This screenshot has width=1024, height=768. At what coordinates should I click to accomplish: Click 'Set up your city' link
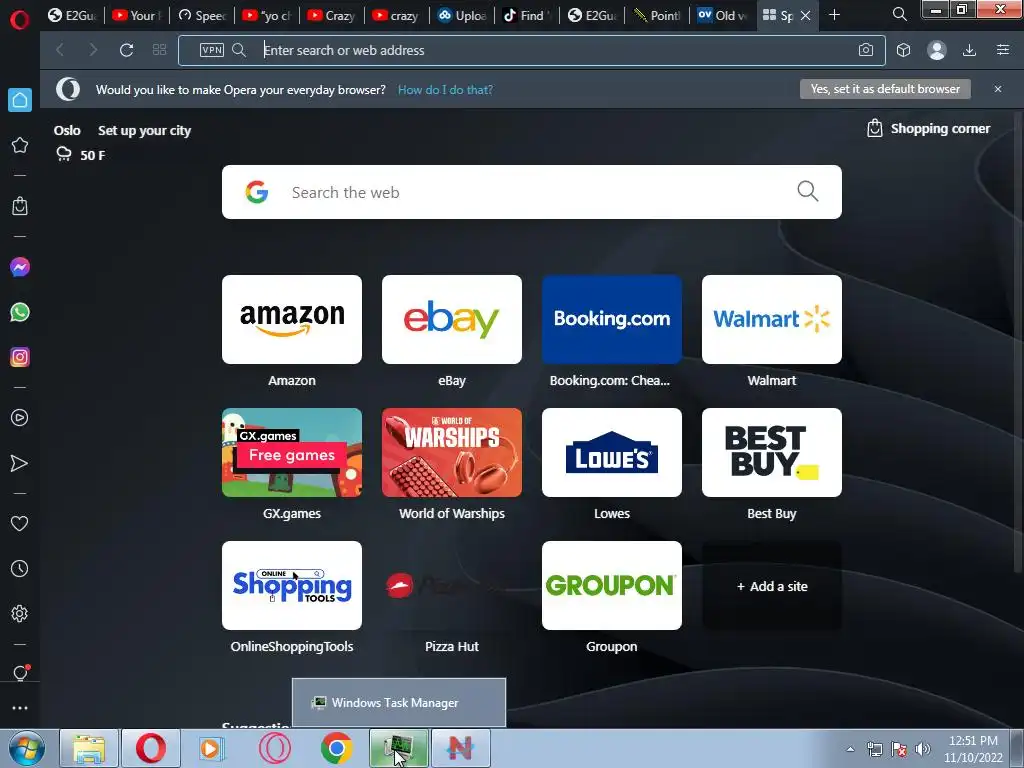pos(144,131)
